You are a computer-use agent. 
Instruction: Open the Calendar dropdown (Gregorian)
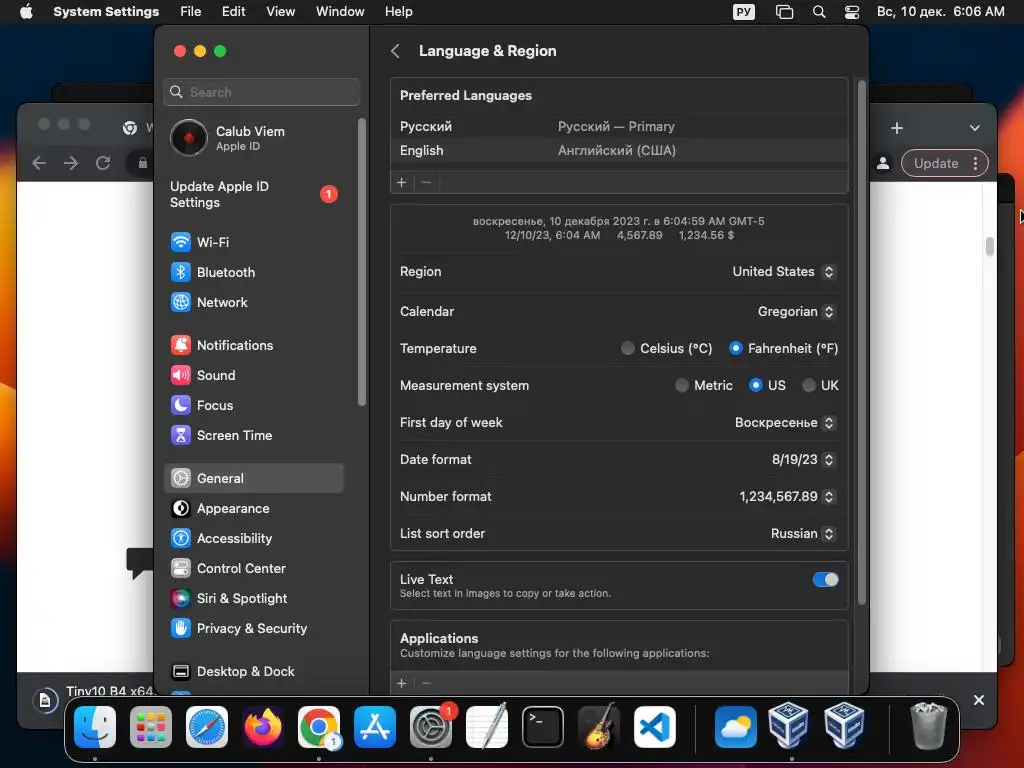click(x=796, y=312)
